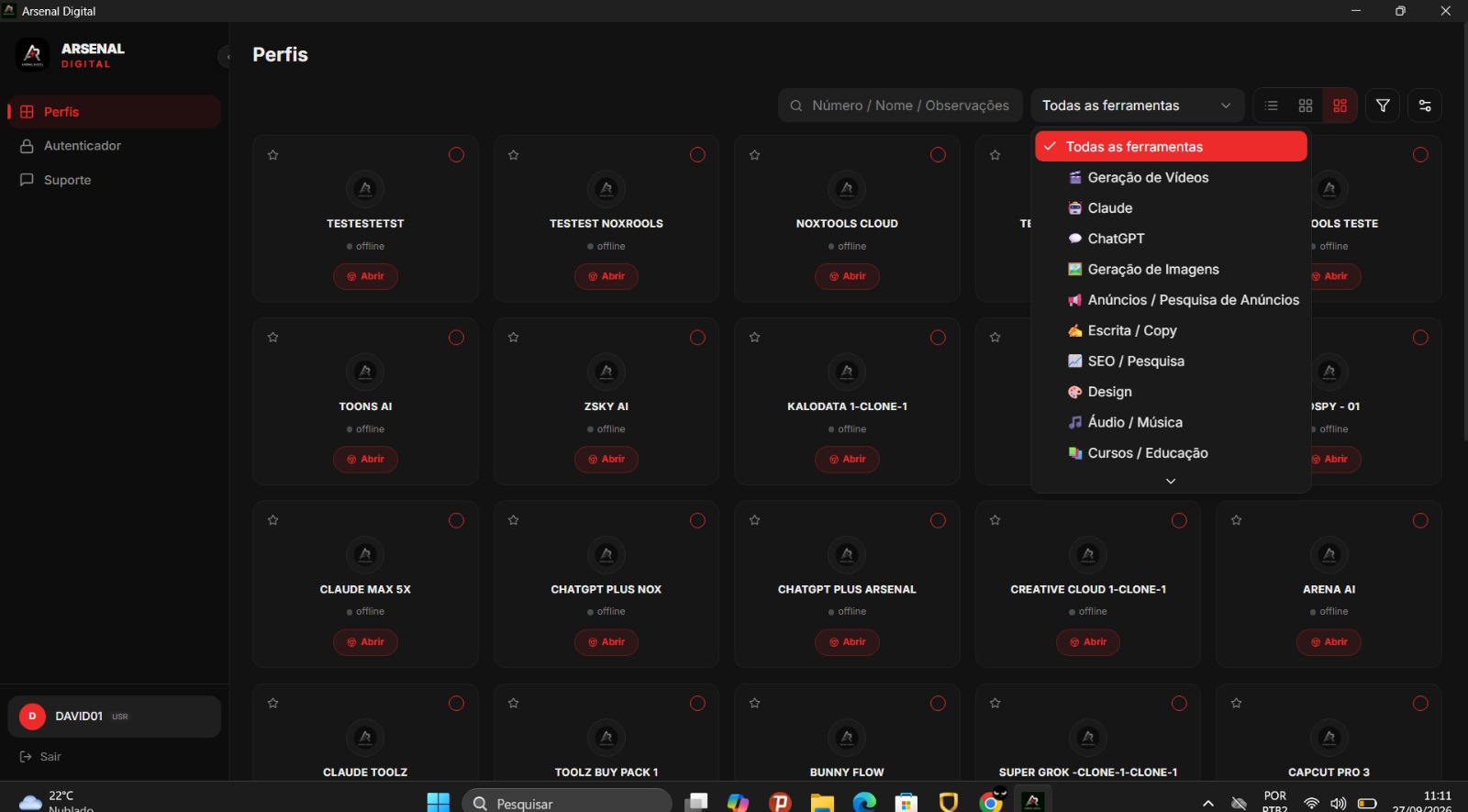The height and width of the screenshot is (812, 1468).
Task: Switch to list view layout
Action: coord(1271,106)
